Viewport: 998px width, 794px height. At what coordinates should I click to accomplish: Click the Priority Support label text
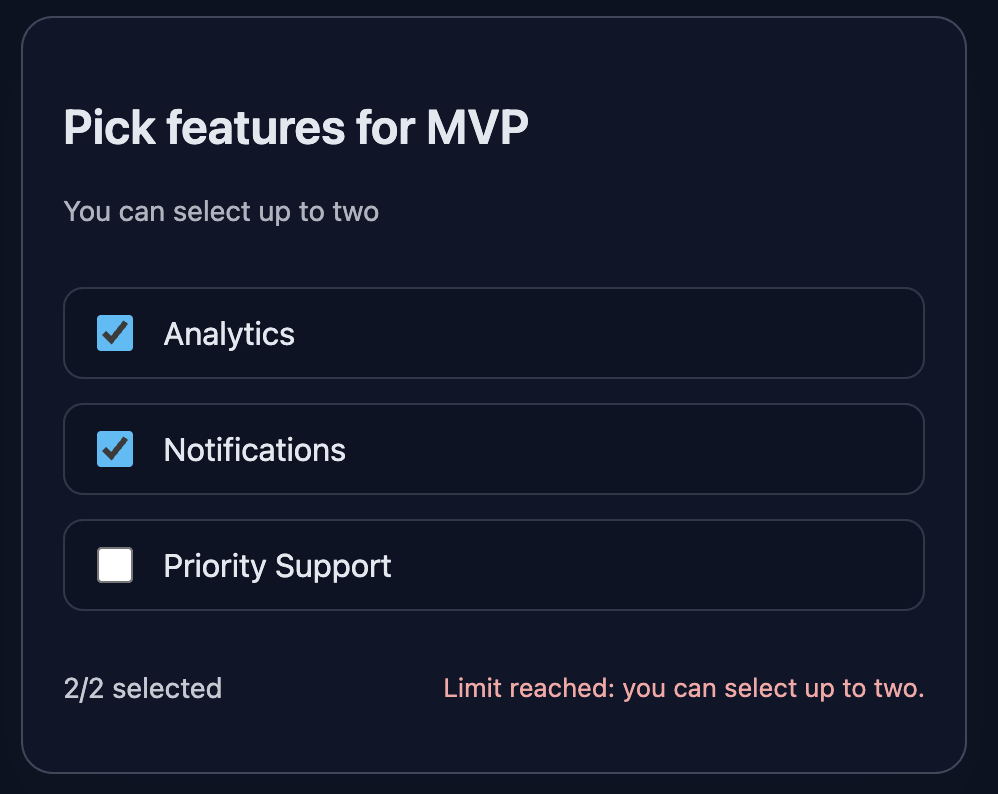click(277, 566)
